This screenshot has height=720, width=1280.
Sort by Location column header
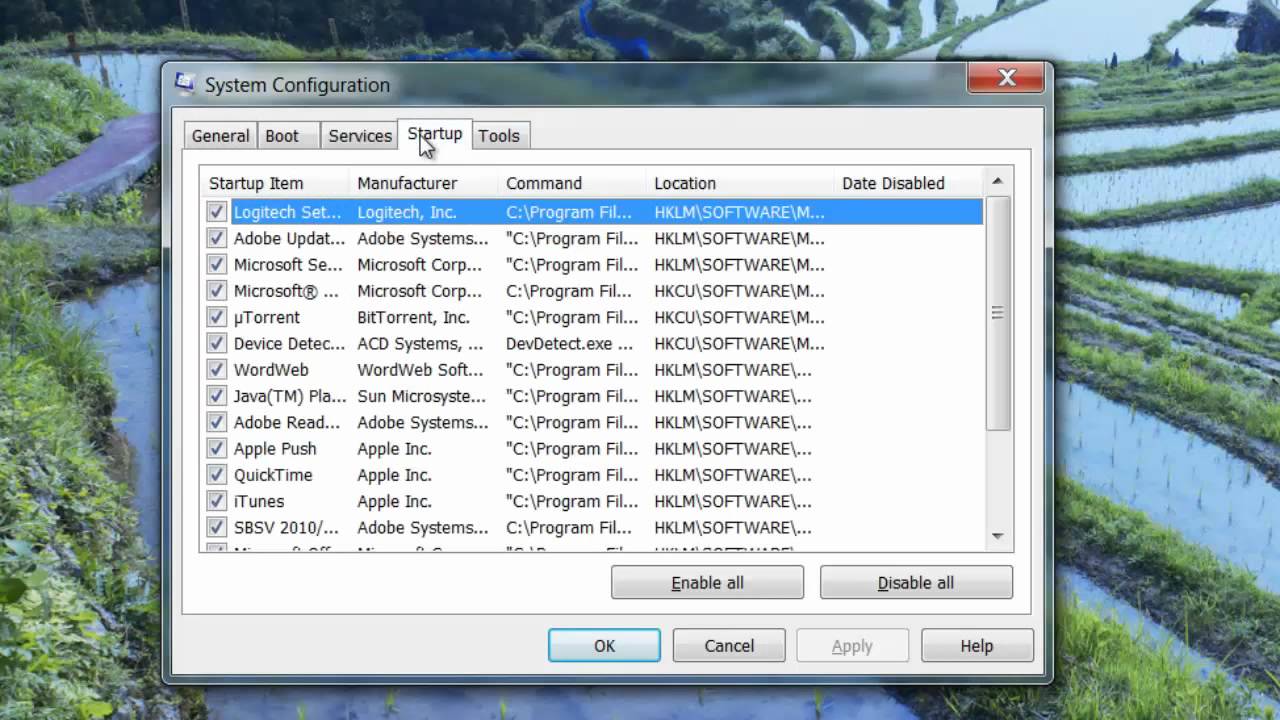click(x=739, y=183)
